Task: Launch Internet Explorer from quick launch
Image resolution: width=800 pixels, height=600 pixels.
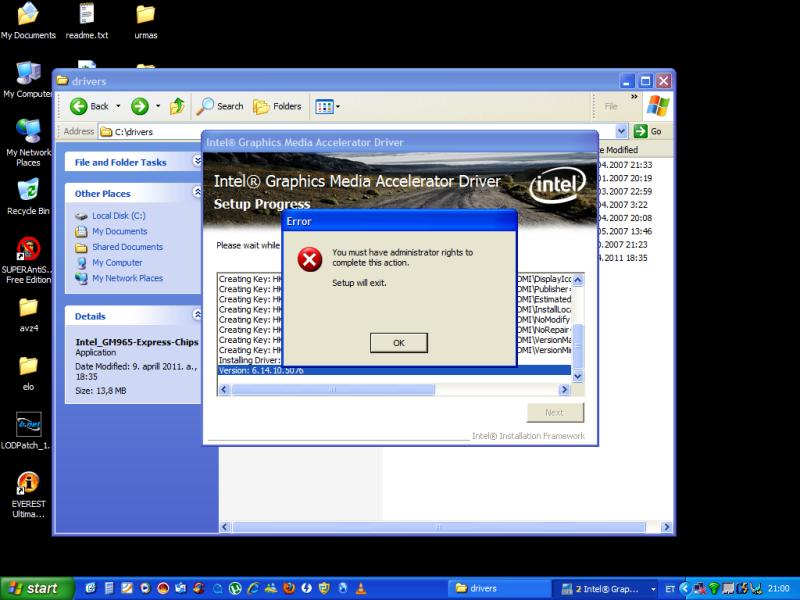Action: 253,588
